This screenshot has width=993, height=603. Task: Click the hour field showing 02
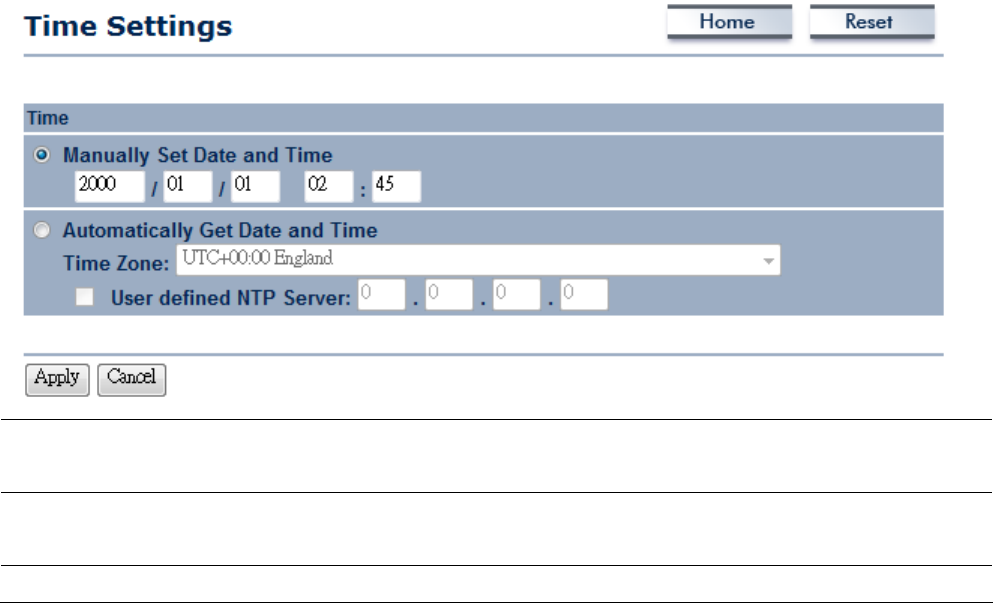[329, 186]
